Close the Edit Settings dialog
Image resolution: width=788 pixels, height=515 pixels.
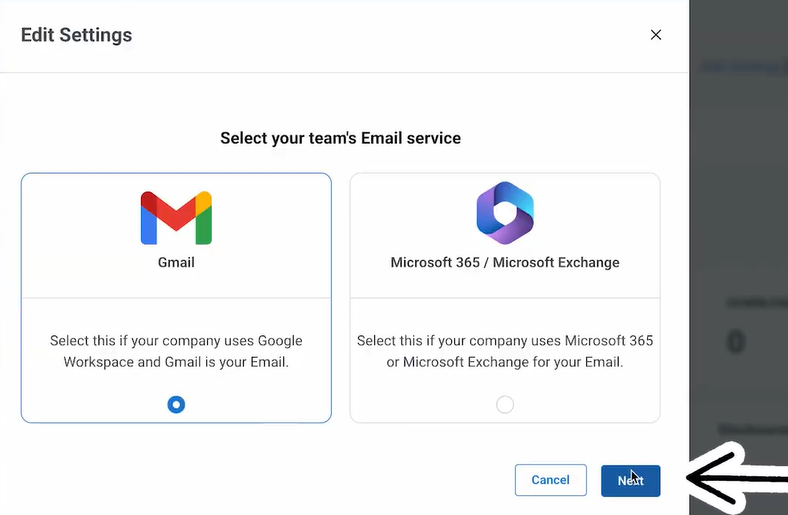(x=655, y=35)
